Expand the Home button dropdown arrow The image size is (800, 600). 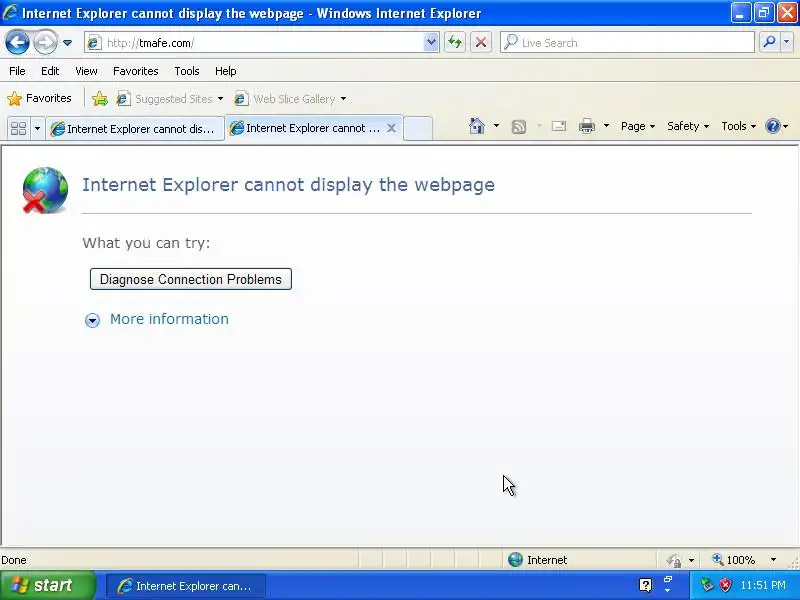[x=496, y=126]
